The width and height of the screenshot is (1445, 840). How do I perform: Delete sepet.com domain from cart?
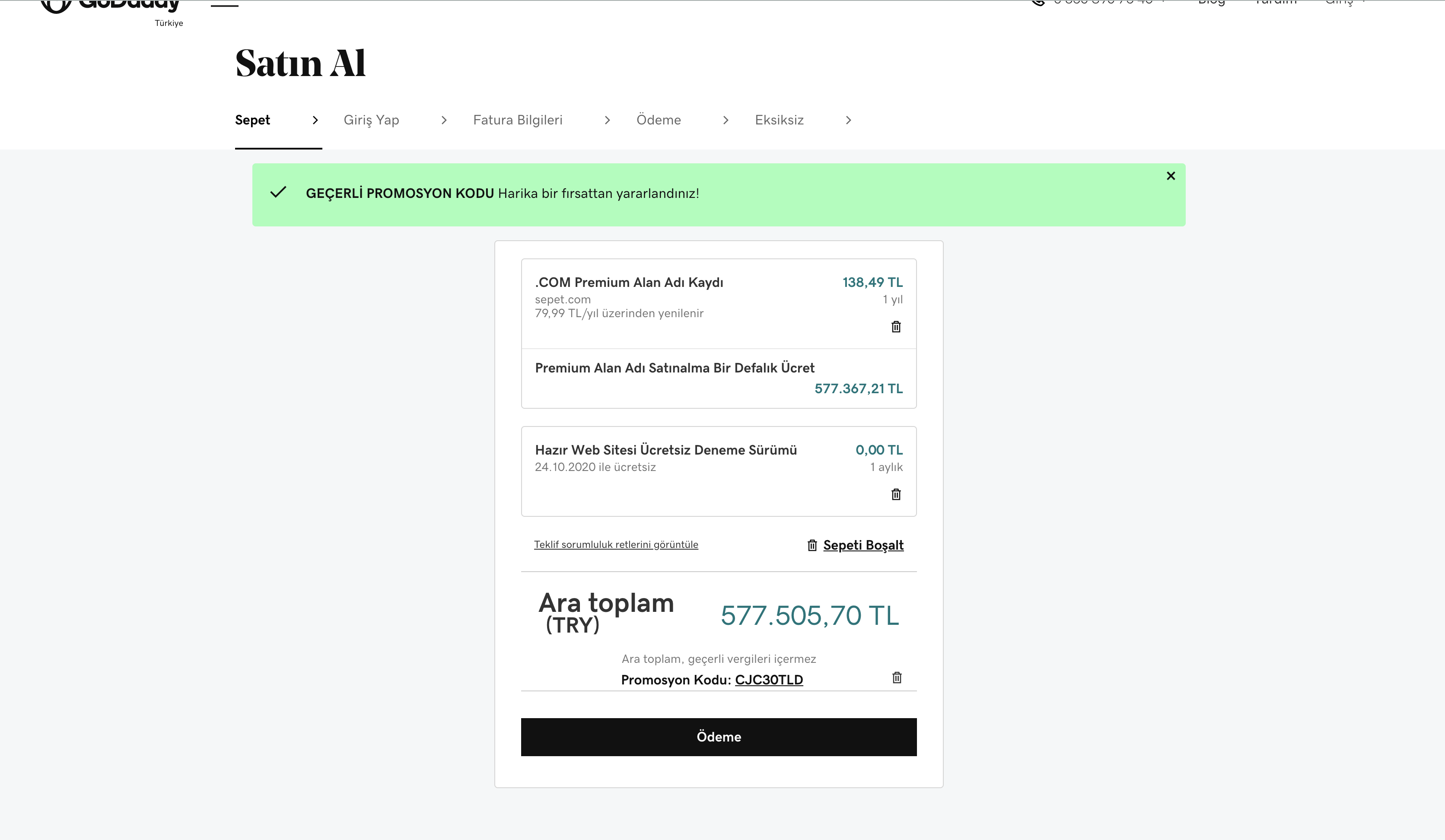(896, 327)
